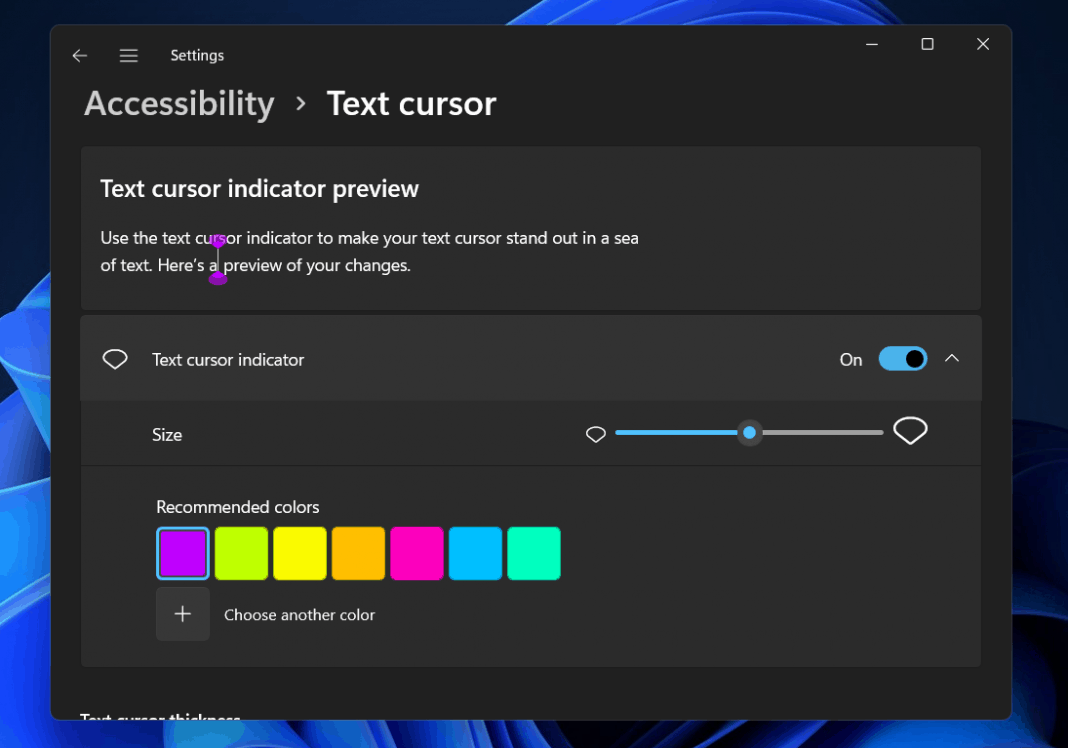The height and width of the screenshot is (748, 1068).
Task: Open the Settings navigation menu
Action: tap(128, 55)
